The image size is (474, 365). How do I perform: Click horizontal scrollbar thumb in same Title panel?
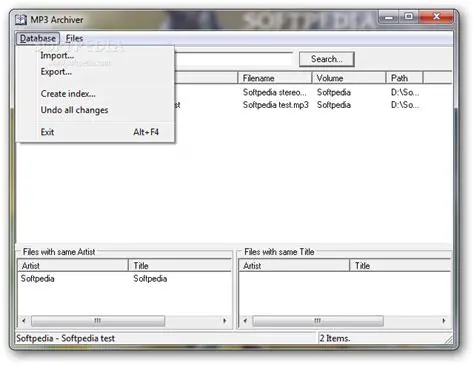tap(318, 321)
